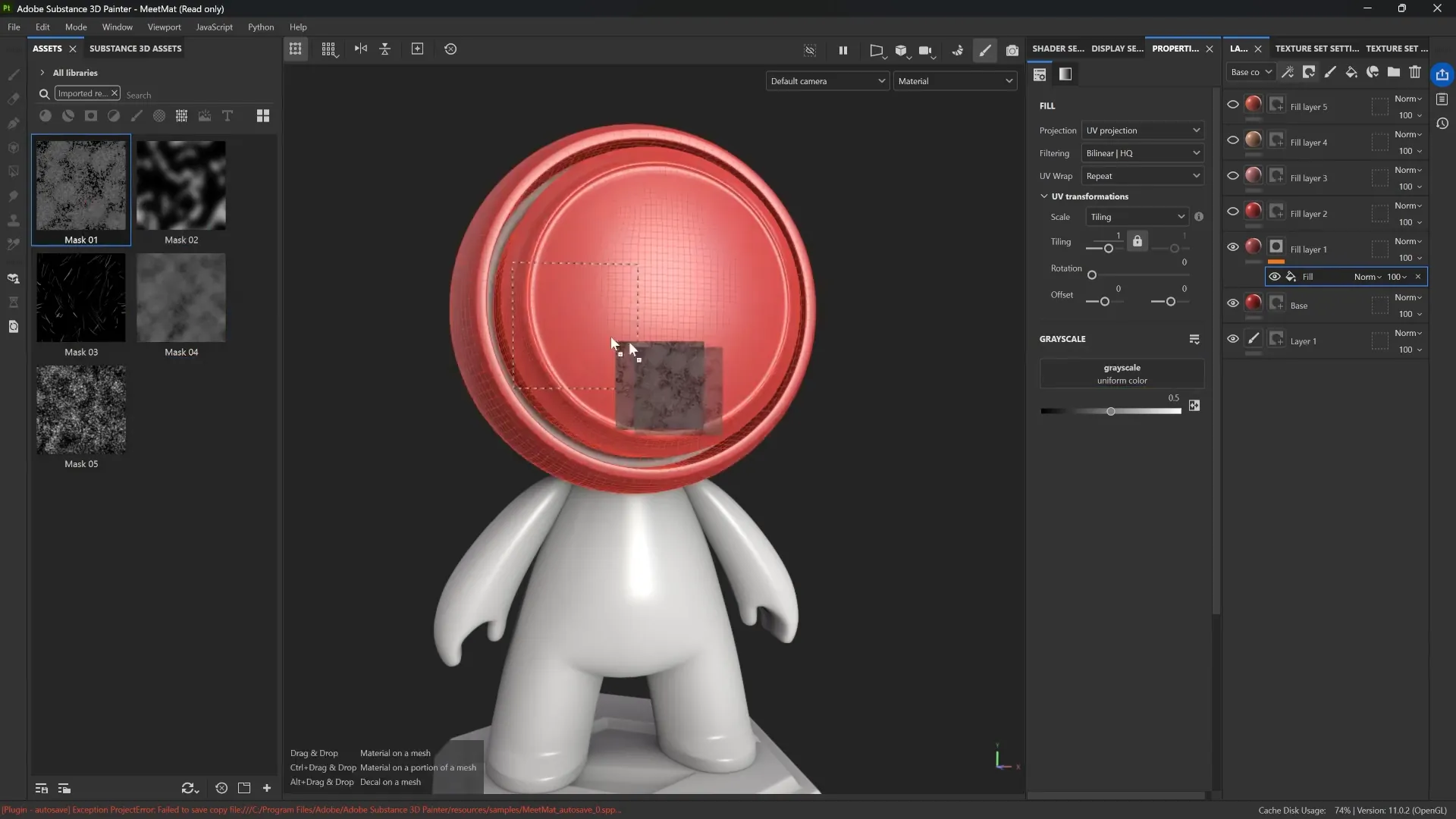Clear the Imported resources search filter
This screenshot has height=819, width=1456.
[114, 93]
